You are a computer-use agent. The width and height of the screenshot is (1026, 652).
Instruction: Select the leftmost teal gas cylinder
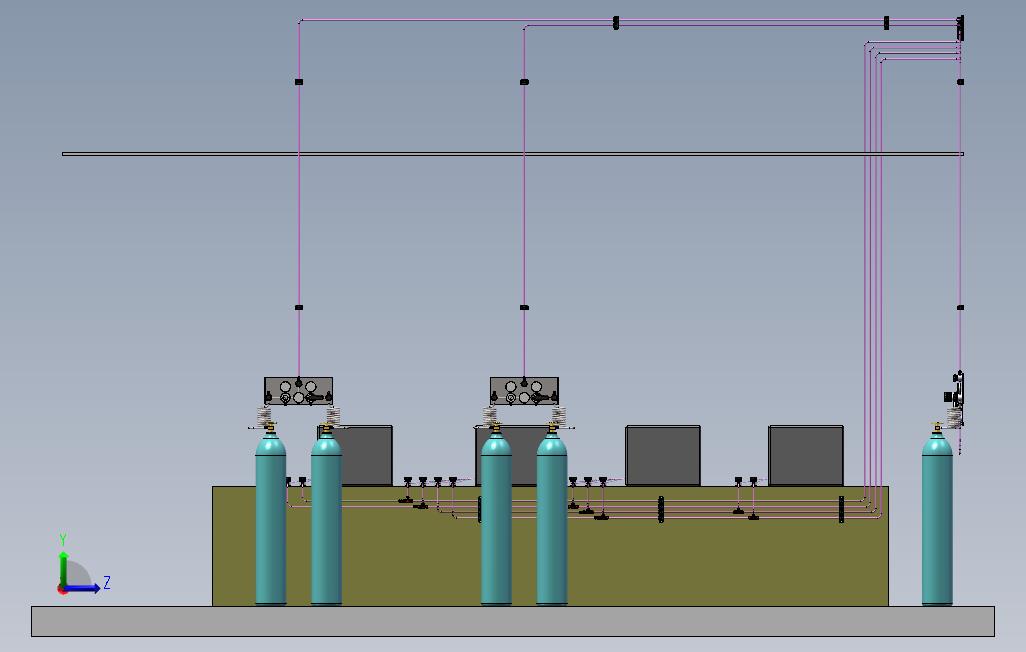click(270, 520)
